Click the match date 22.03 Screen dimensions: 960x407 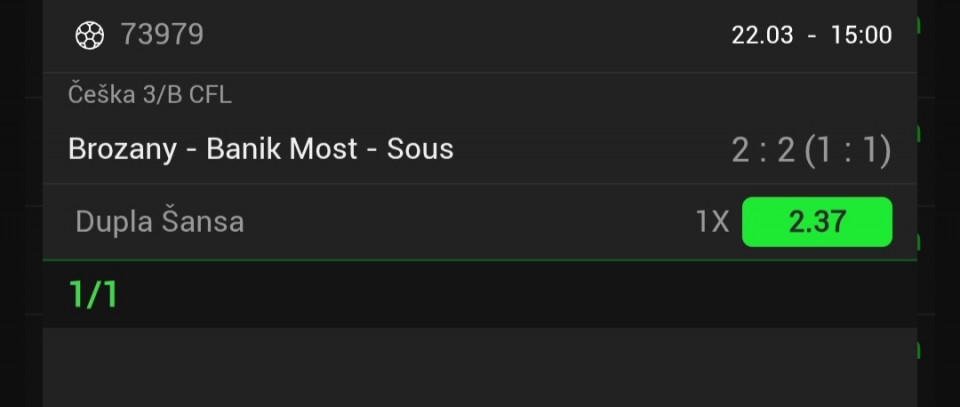click(x=762, y=36)
